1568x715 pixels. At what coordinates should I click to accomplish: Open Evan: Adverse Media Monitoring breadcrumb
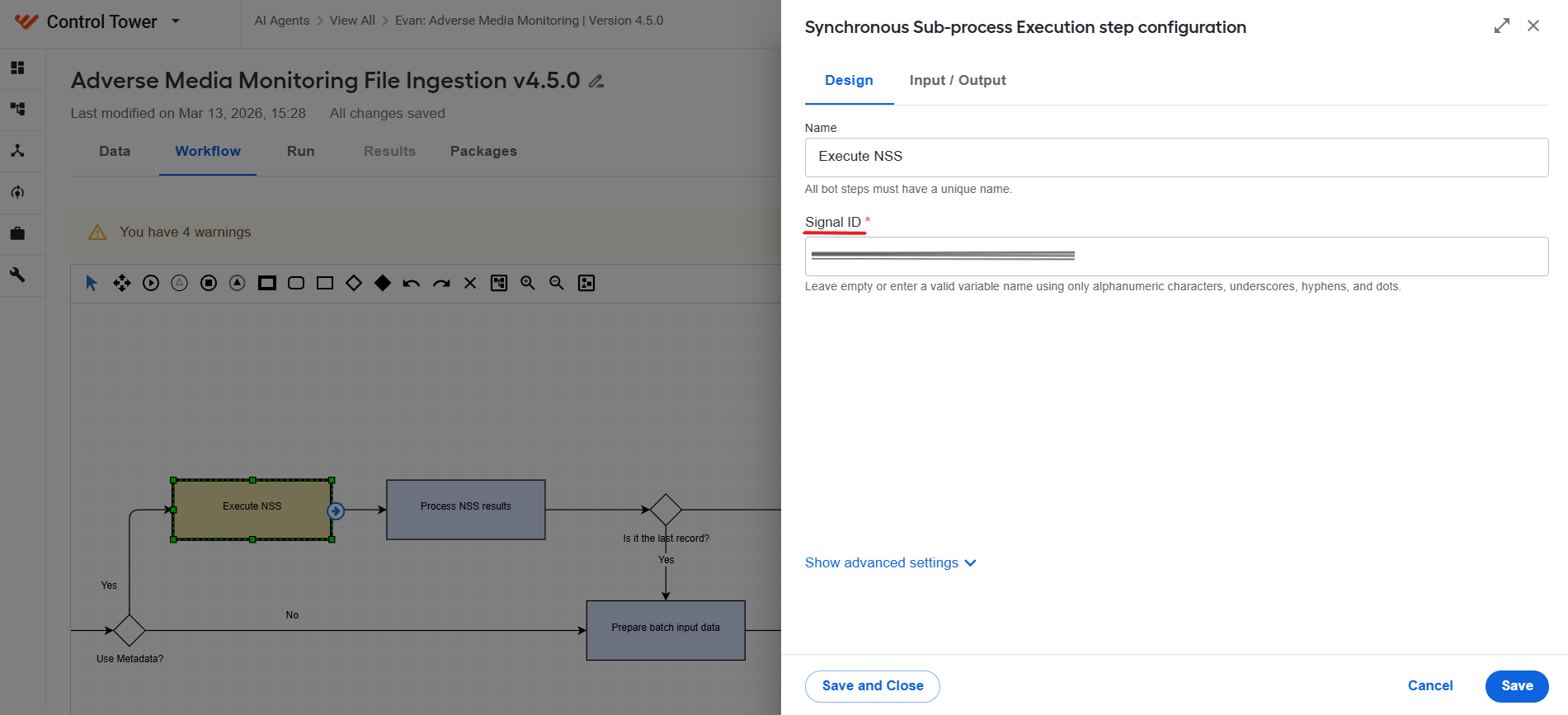[529, 21]
